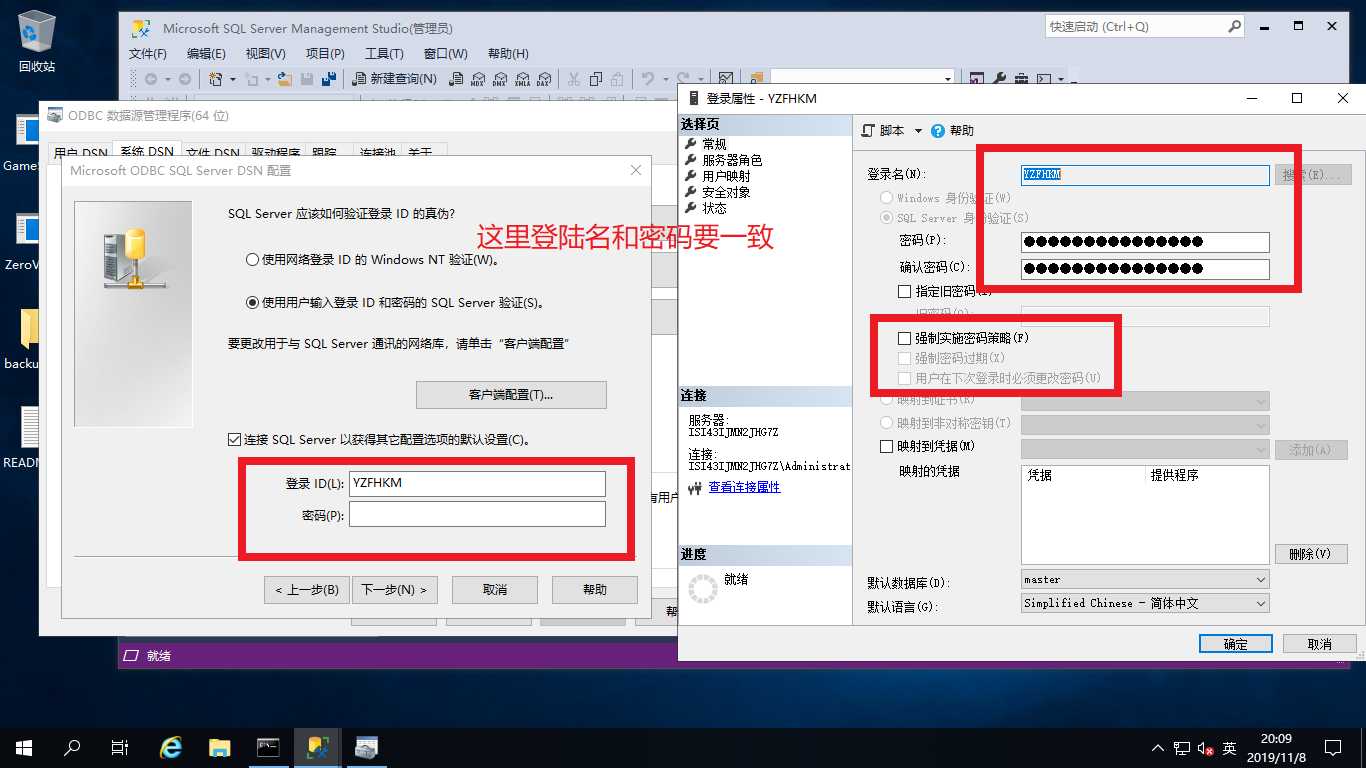Toggle 连接 SQL Server 以获得默认设置 checkbox

(234, 439)
